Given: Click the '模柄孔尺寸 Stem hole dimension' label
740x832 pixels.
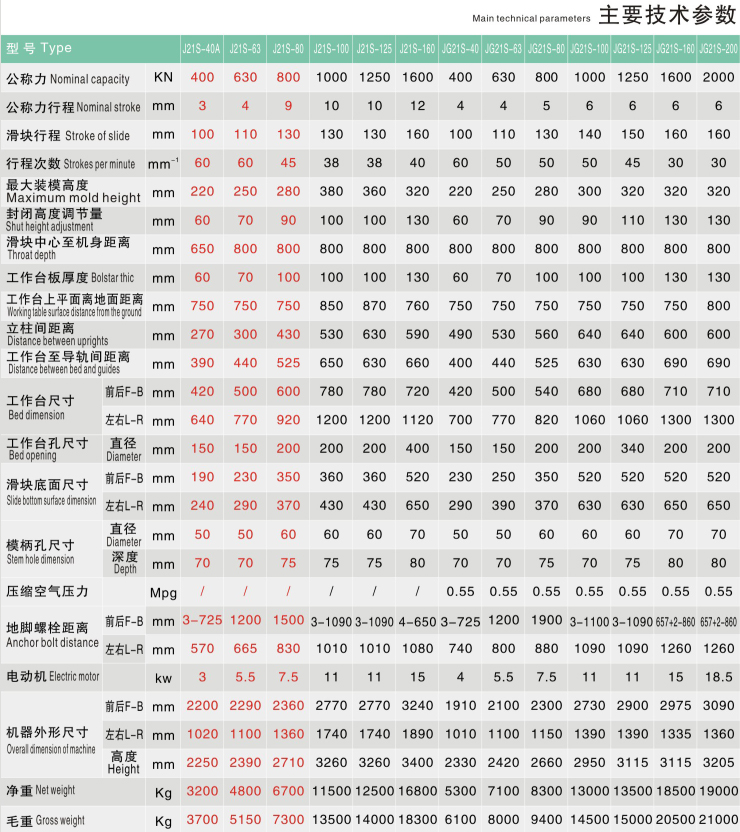Looking at the screenshot, I should coord(40,552).
